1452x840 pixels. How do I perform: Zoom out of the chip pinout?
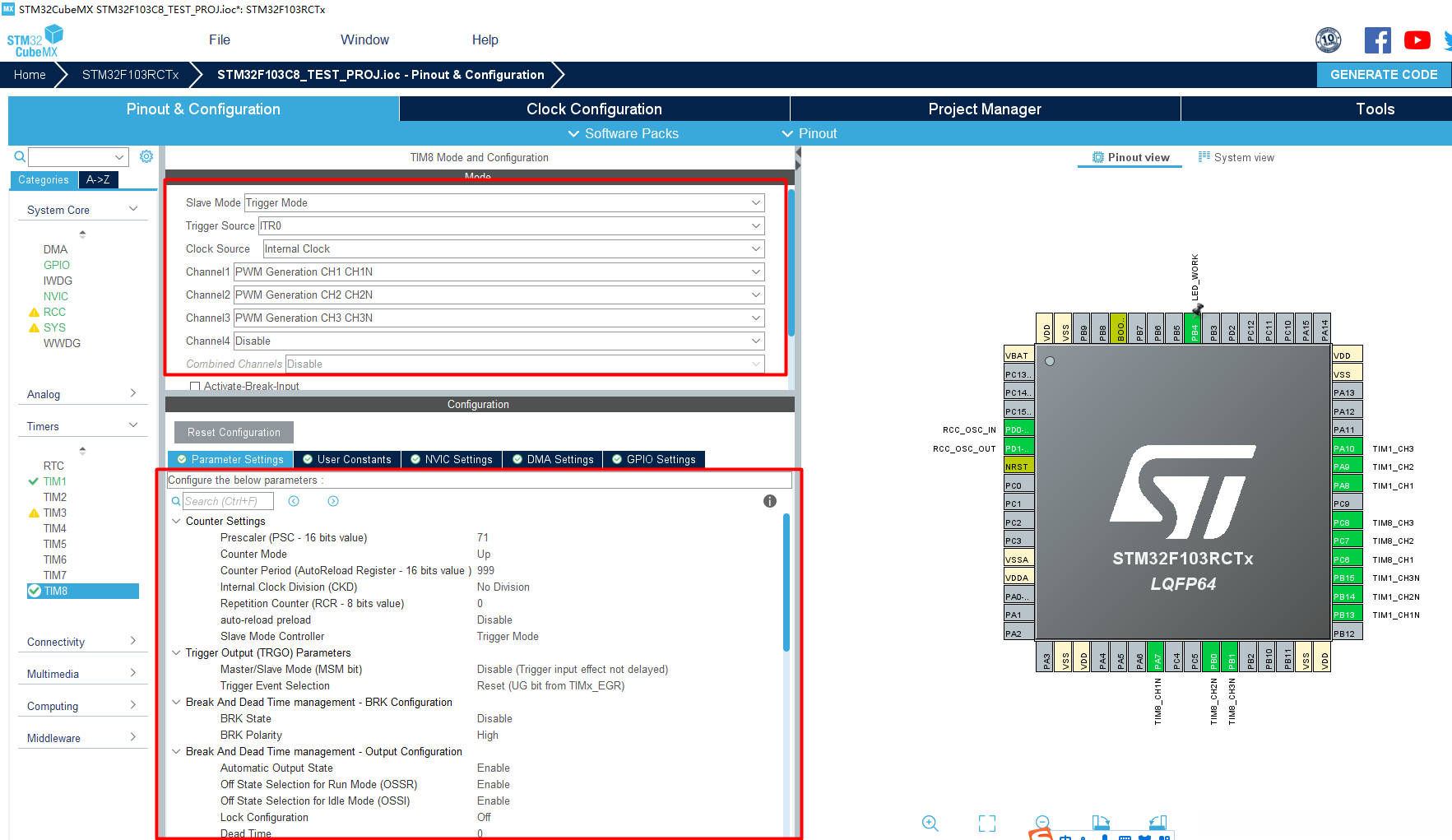(1042, 822)
